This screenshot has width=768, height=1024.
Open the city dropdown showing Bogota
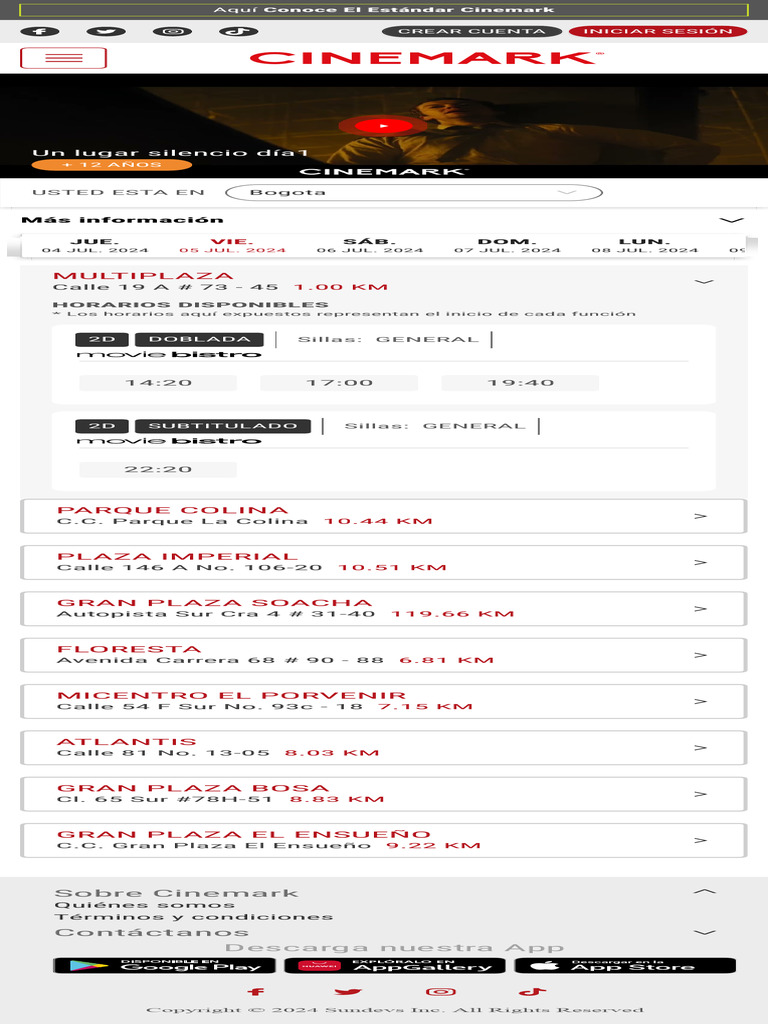click(413, 193)
